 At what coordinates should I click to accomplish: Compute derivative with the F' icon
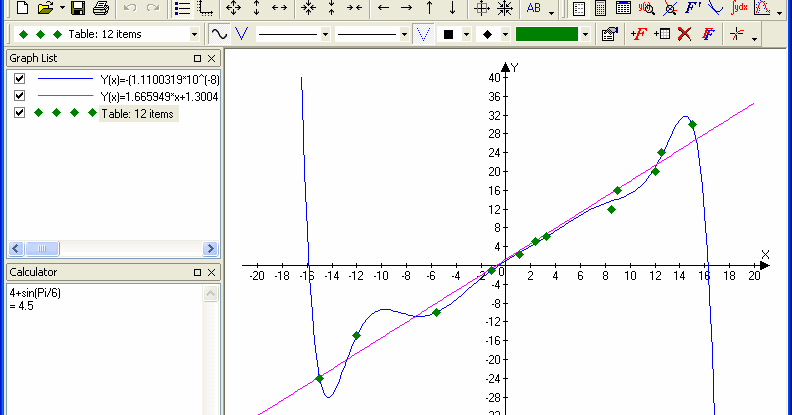[692, 8]
